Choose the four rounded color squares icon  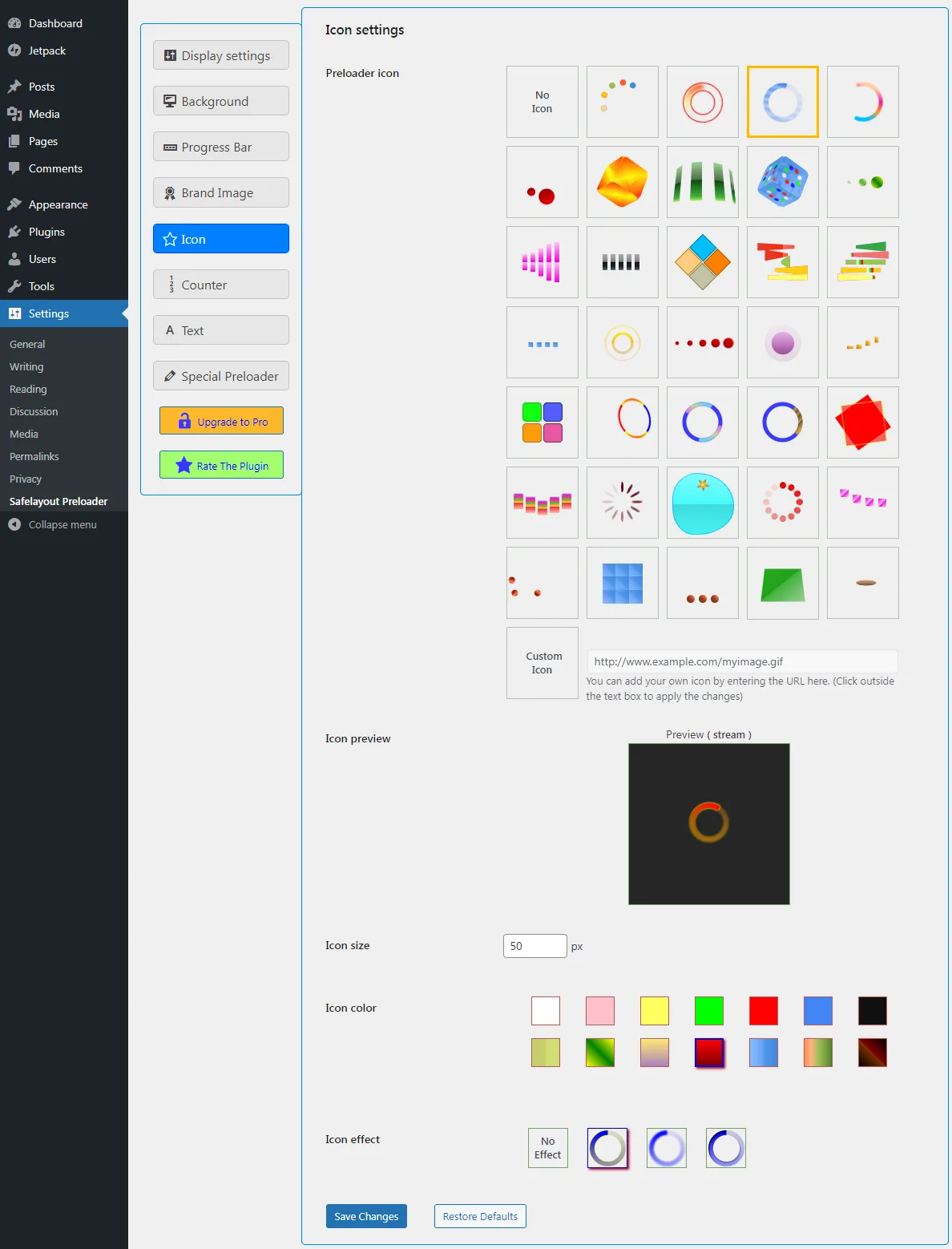click(x=543, y=422)
